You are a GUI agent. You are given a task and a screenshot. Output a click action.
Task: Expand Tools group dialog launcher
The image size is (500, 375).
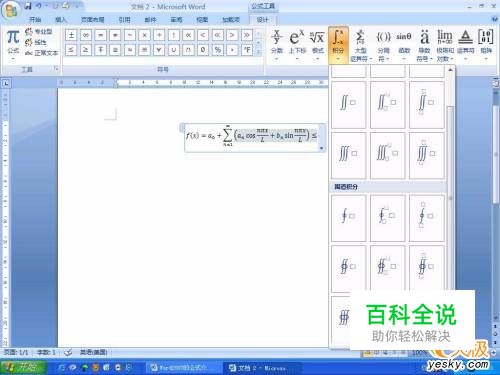pyautogui.click(x=56, y=69)
